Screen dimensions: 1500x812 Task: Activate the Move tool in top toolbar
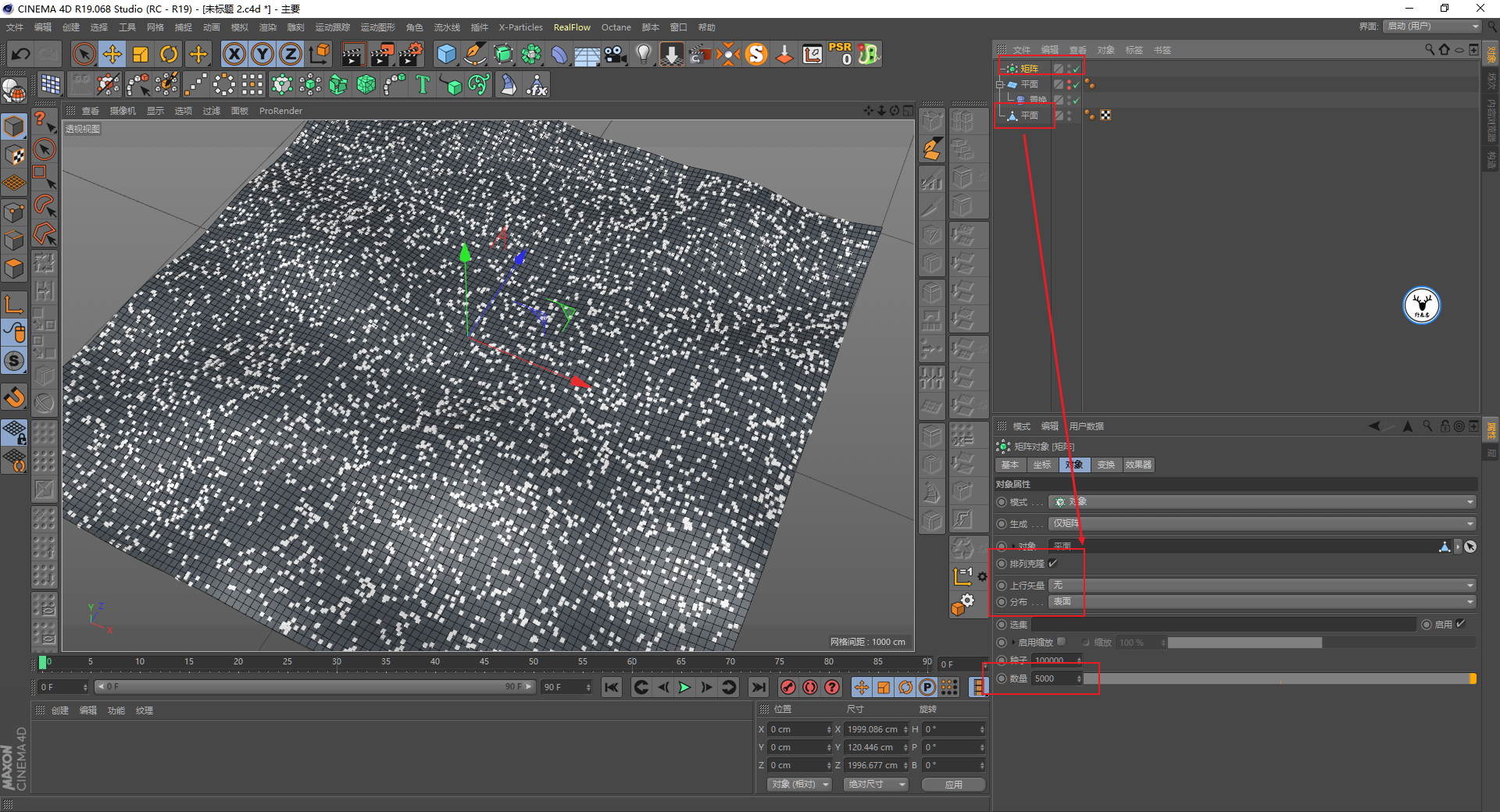coord(112,54)
